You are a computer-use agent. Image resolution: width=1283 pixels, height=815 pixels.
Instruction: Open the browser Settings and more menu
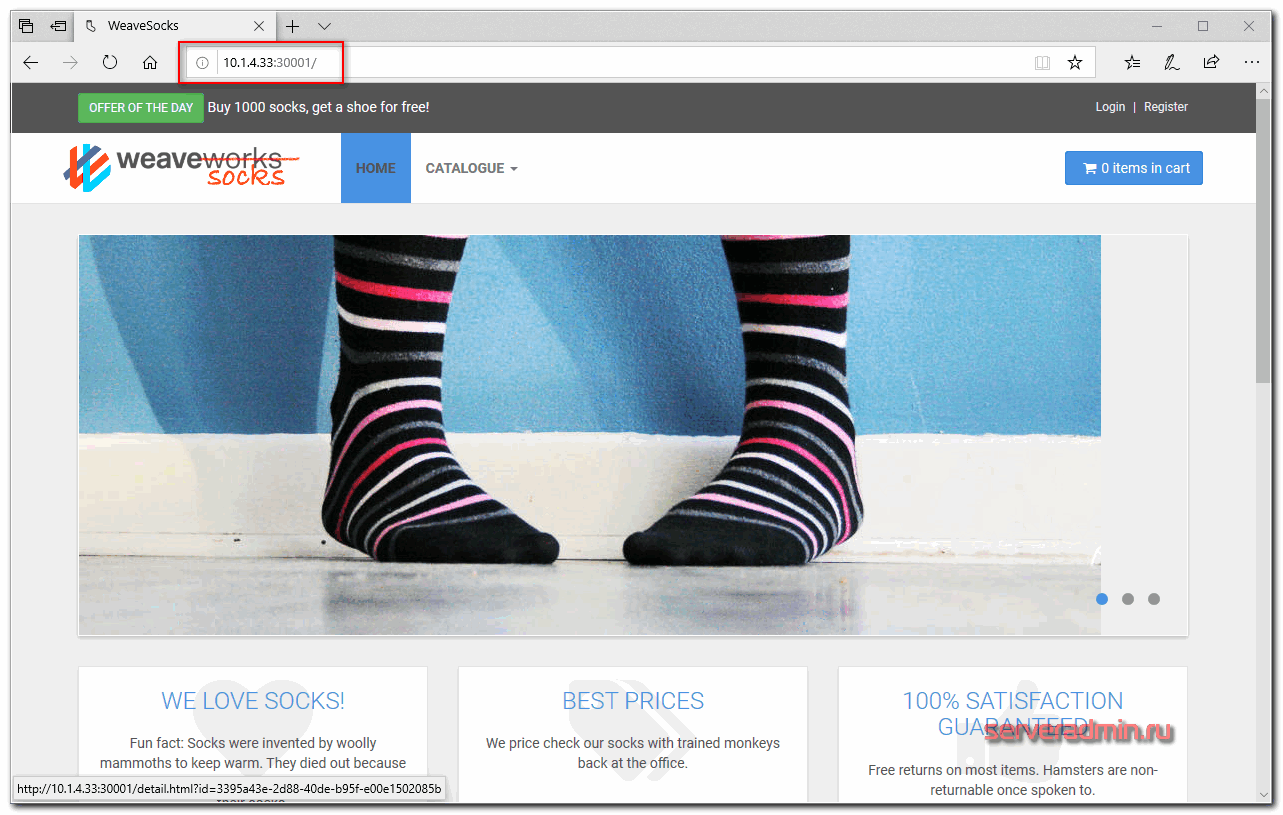[1251, 62]
